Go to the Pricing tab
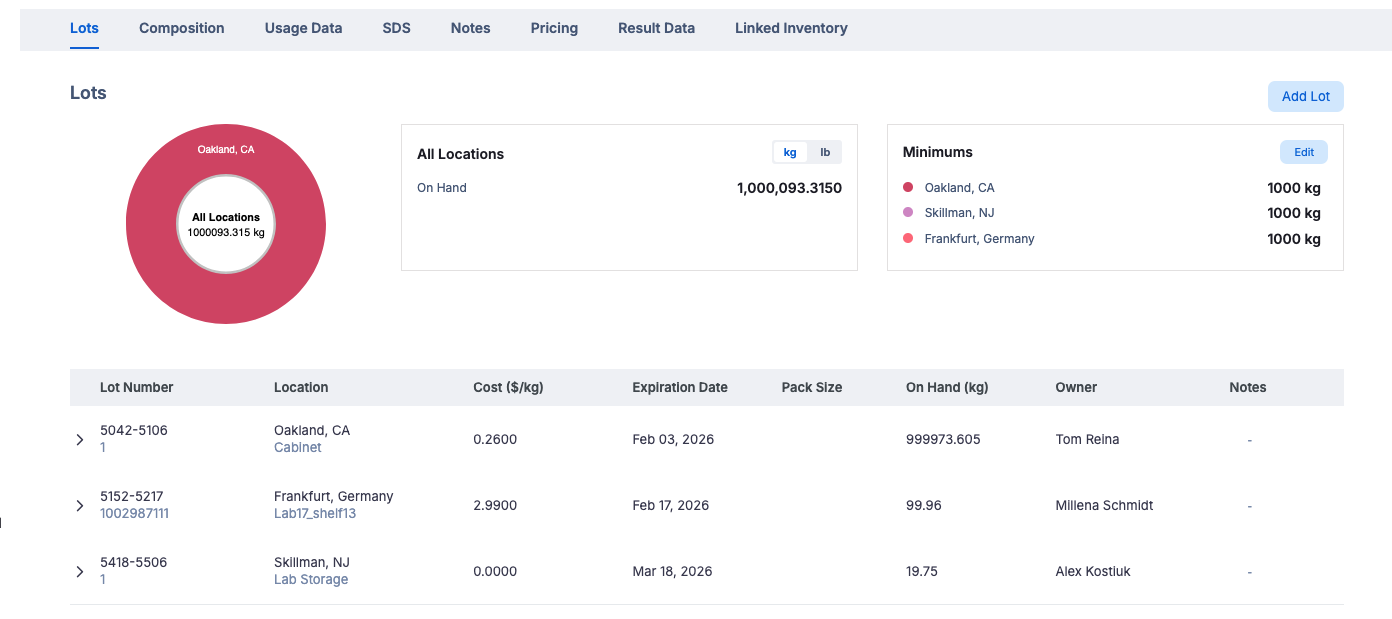This screenshot has height=619, width=1392. 554,28
